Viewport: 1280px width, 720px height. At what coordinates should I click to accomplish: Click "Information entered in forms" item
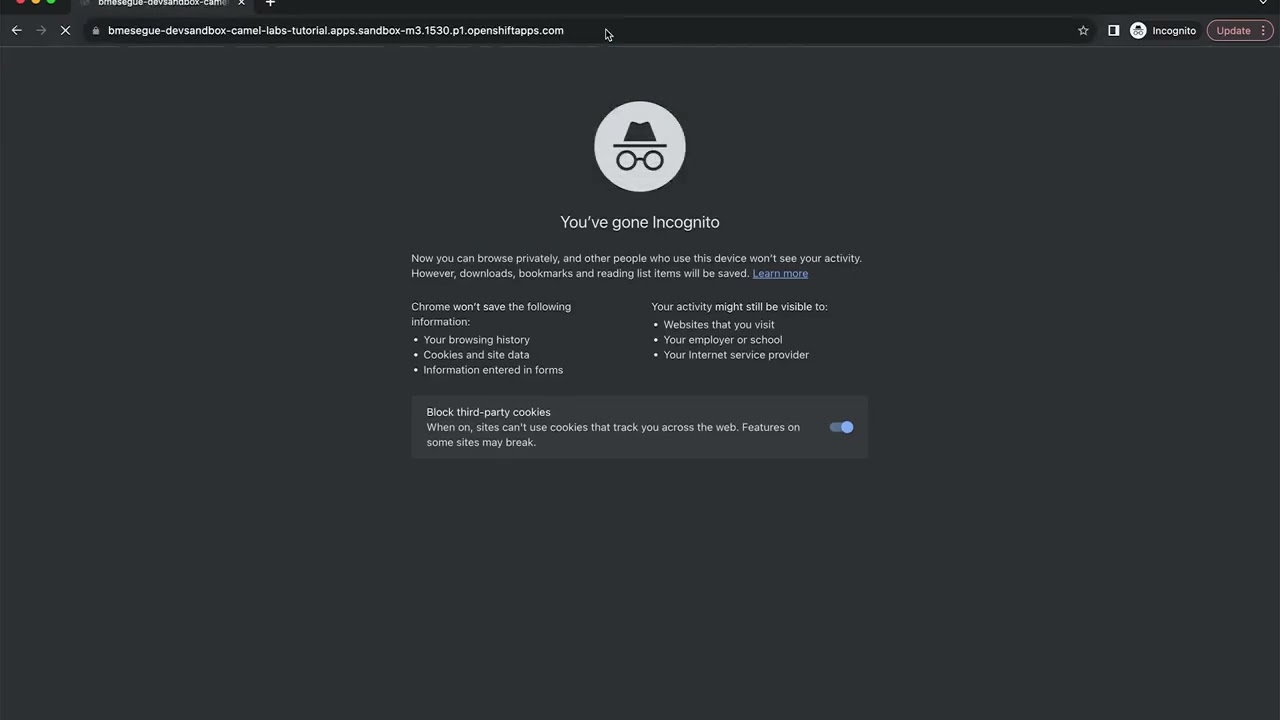493,370
